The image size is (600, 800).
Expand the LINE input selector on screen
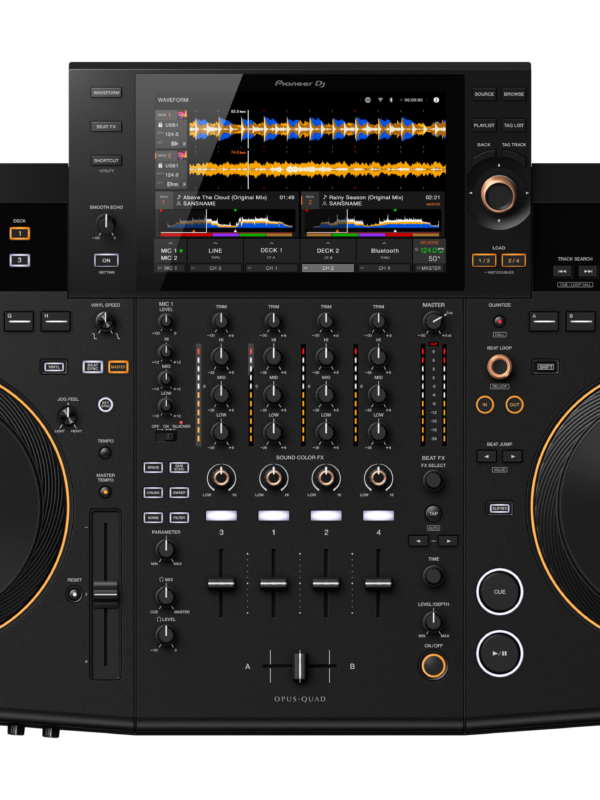215,252
